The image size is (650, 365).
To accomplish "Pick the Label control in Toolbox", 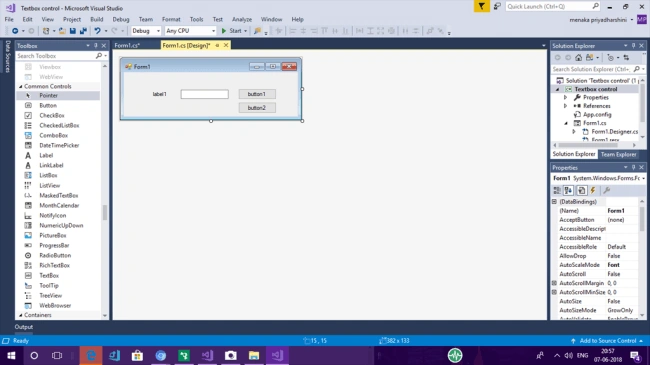I will tap(46, 155).
